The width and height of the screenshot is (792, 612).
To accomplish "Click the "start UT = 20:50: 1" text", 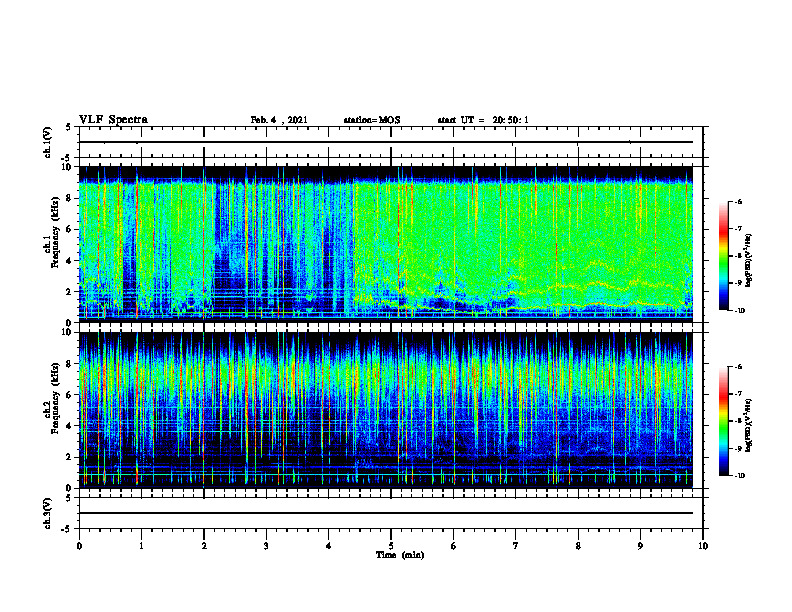I will tap(483, 120).
